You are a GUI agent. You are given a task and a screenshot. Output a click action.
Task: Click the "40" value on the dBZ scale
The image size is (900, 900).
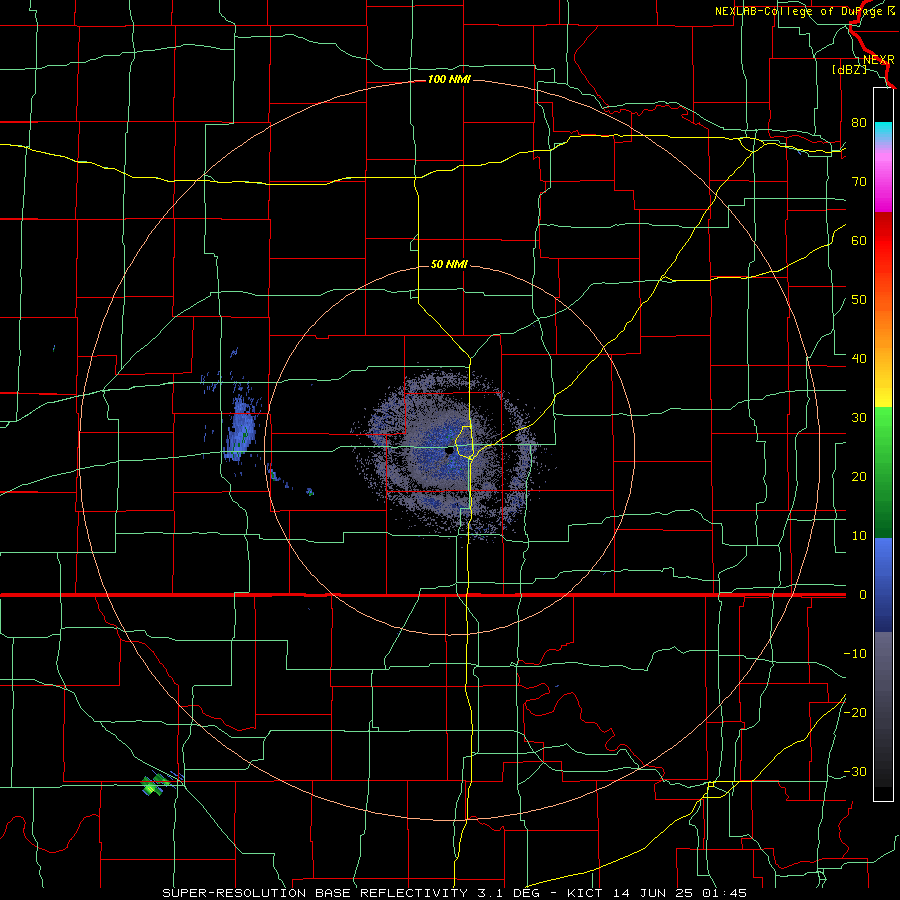coord(859,358)
